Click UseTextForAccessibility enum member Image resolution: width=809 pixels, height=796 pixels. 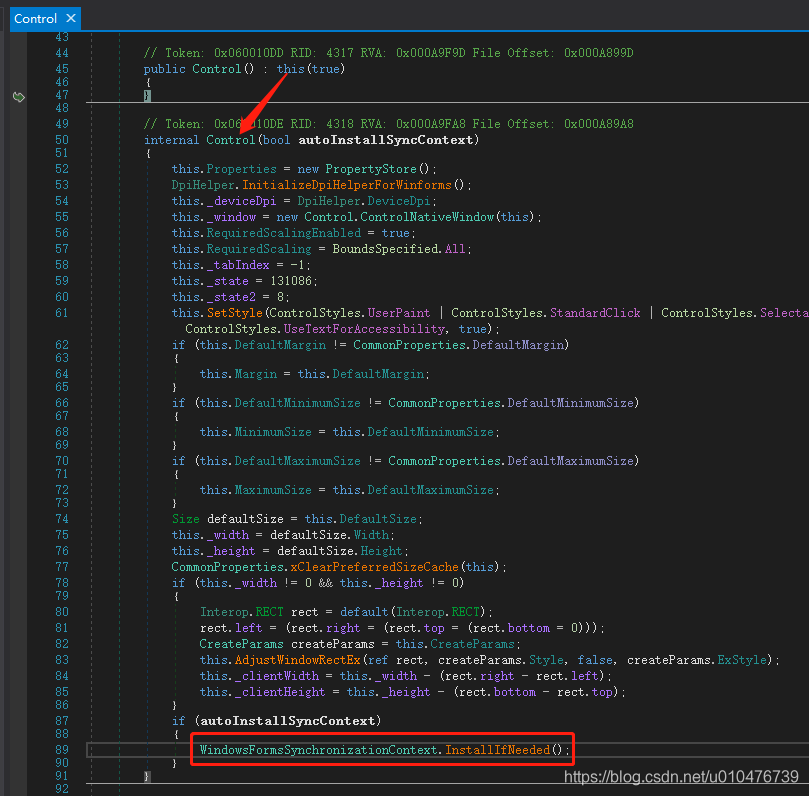[x=364, y=329]
